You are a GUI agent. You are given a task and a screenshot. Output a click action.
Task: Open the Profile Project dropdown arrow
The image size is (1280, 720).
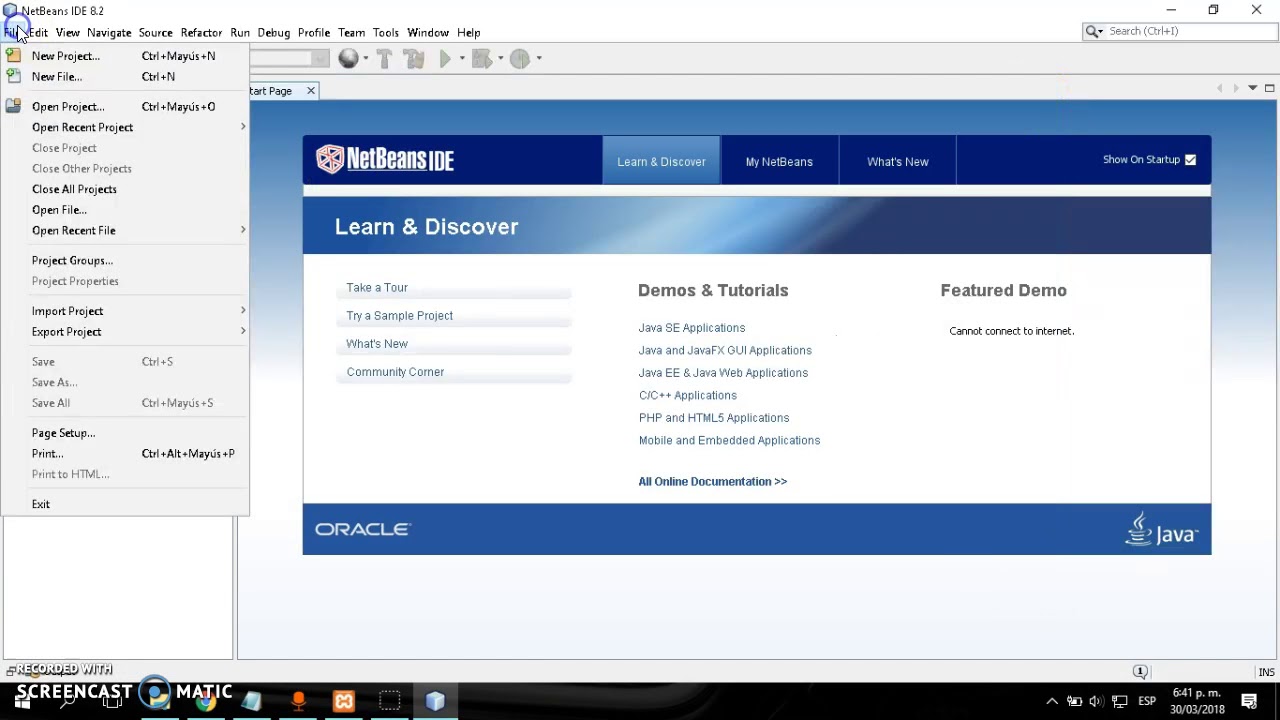coord(539,59)
